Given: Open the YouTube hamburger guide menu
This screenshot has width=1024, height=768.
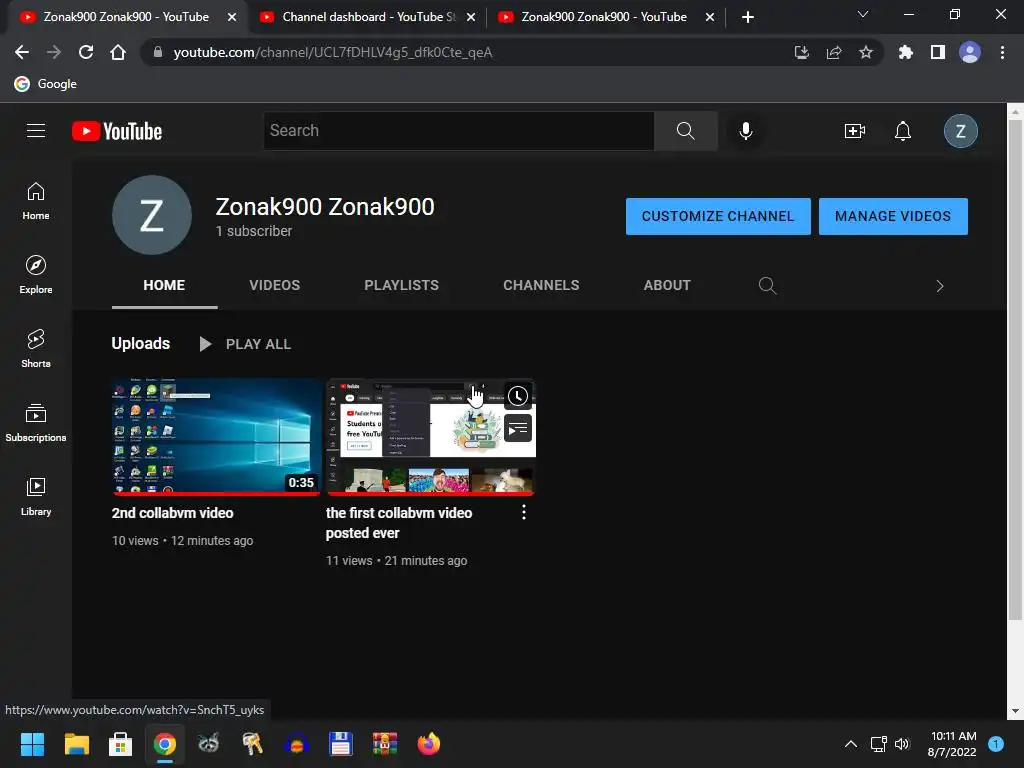Looking at the screenshot, I should [x=36, y=131].
